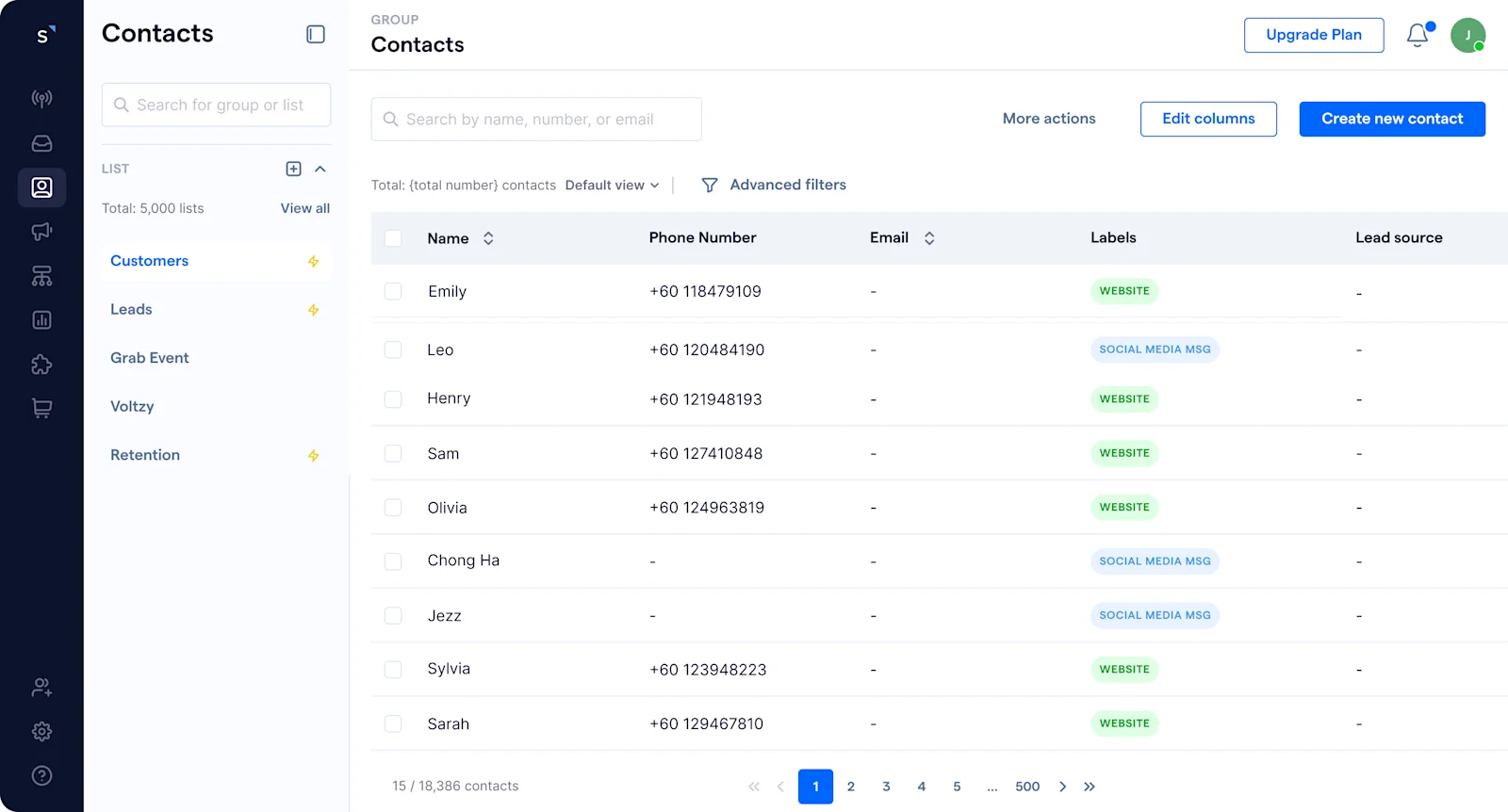Check the box for Chong Ha
This screenshot has width=1508, height=812.
coord(393,561)
